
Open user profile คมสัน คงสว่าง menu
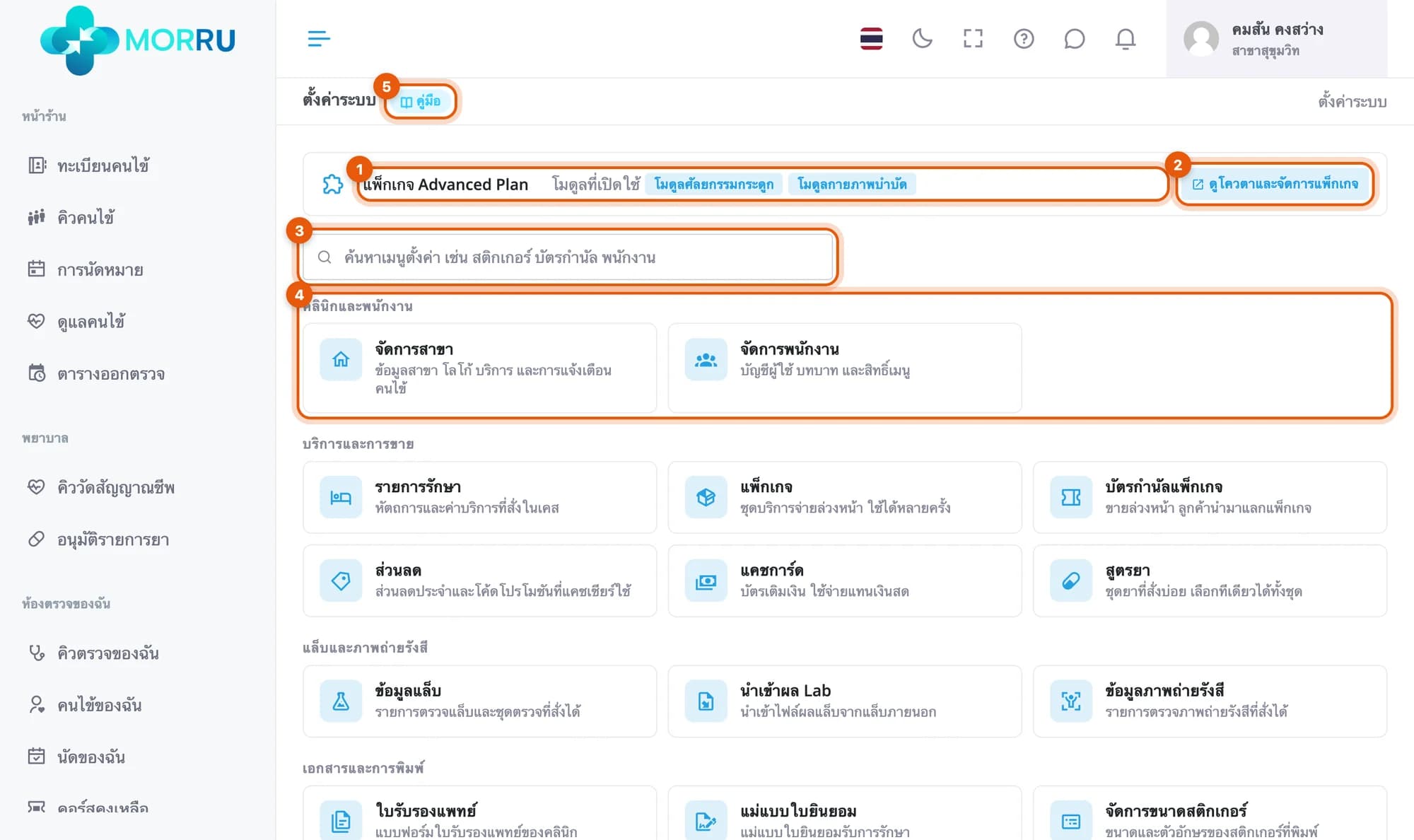(x=1276, y=39)
